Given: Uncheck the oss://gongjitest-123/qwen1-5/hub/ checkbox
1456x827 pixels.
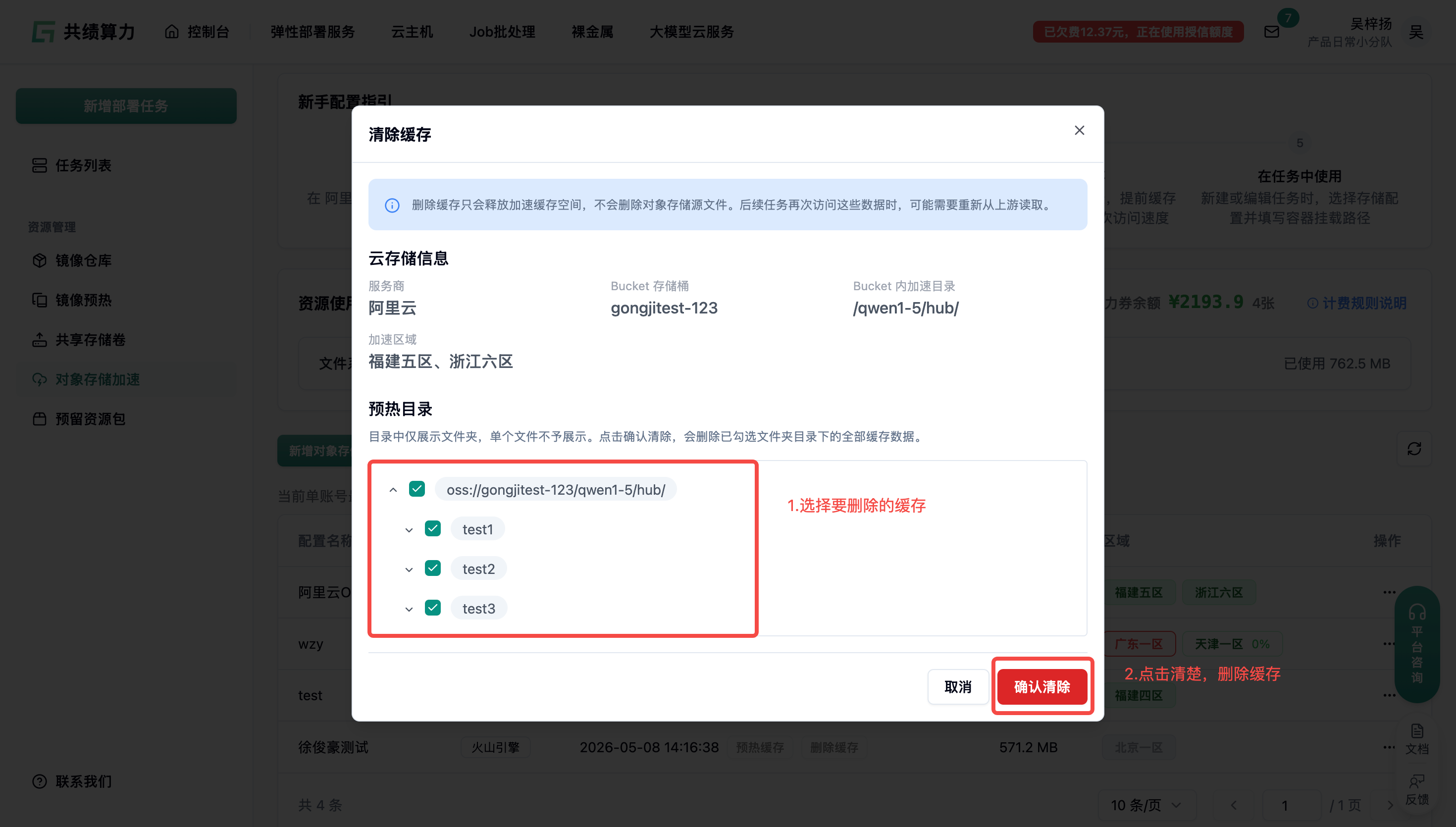Looking at the screenshot, I should 417,489.
